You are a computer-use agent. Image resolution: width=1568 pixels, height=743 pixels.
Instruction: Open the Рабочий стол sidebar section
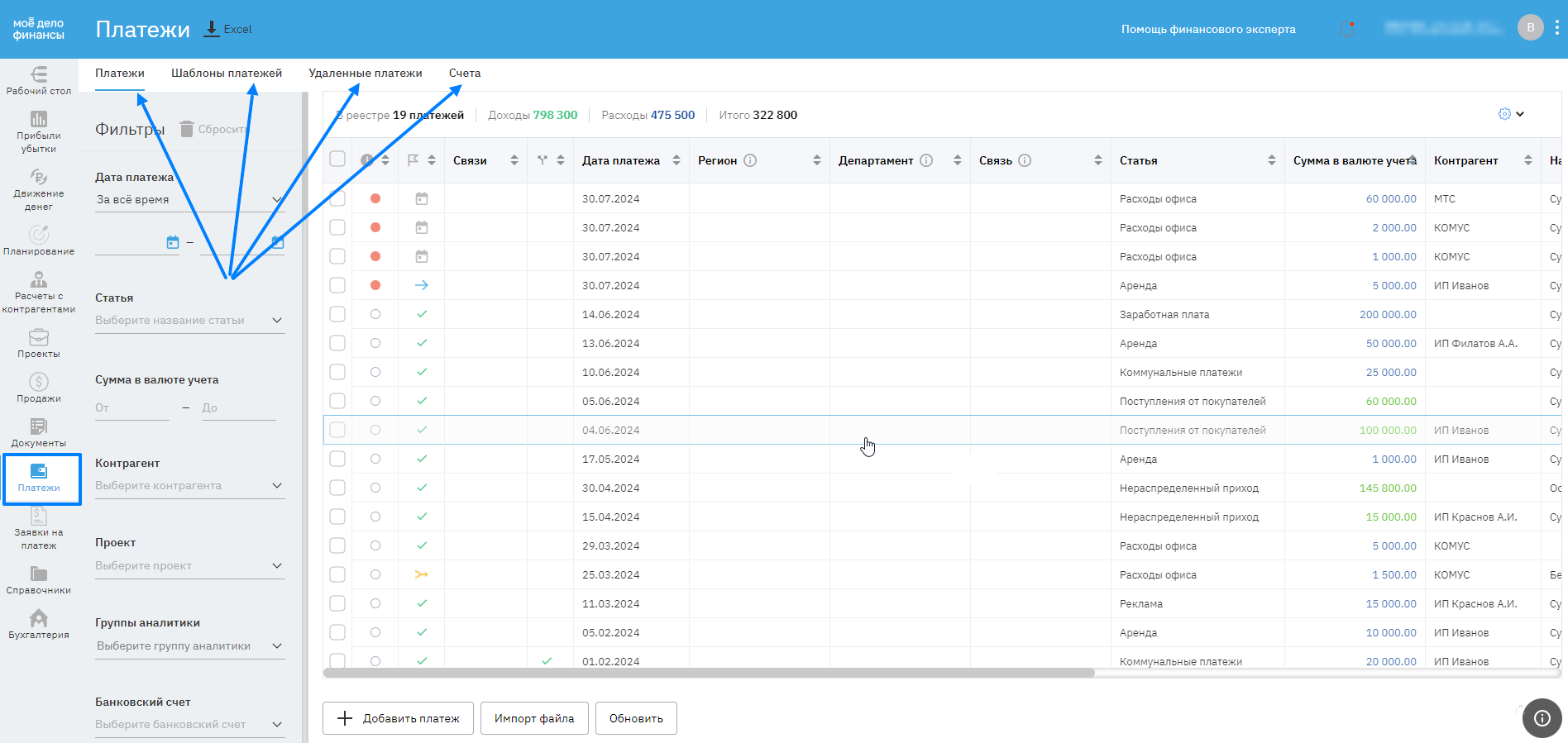click(38, 80)
